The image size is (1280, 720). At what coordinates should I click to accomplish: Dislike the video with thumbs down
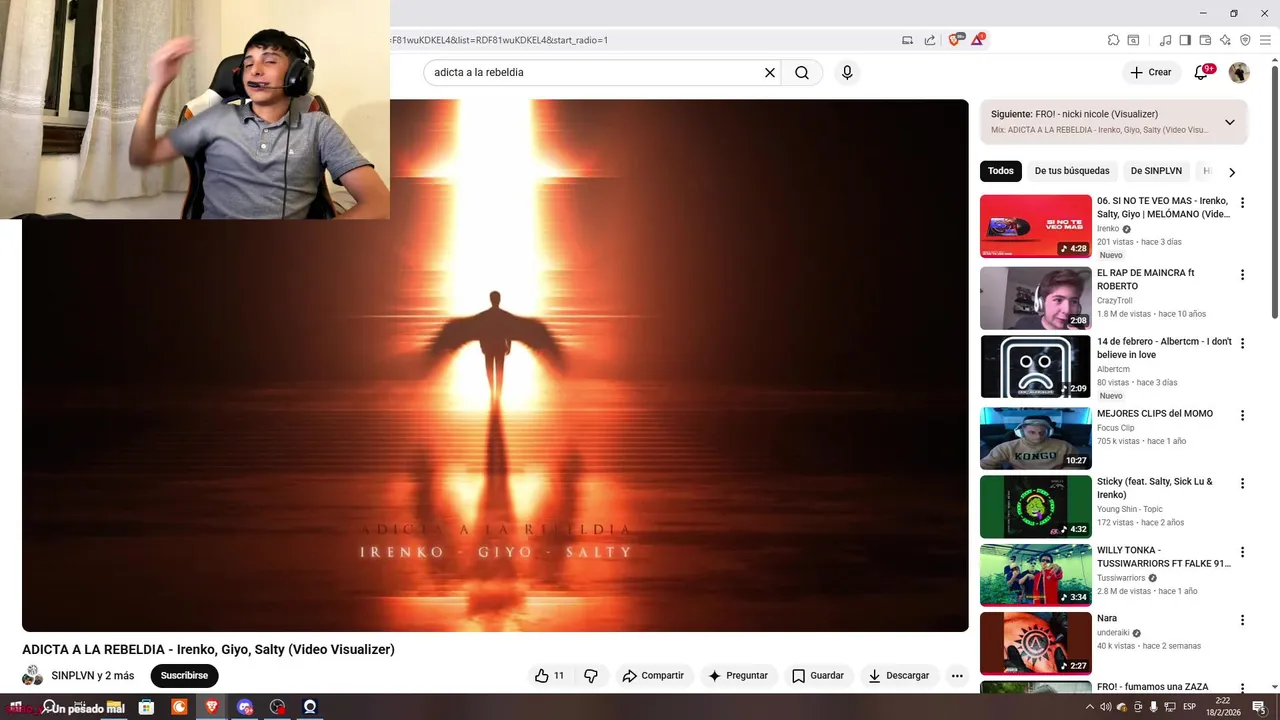tap(591, 676)
